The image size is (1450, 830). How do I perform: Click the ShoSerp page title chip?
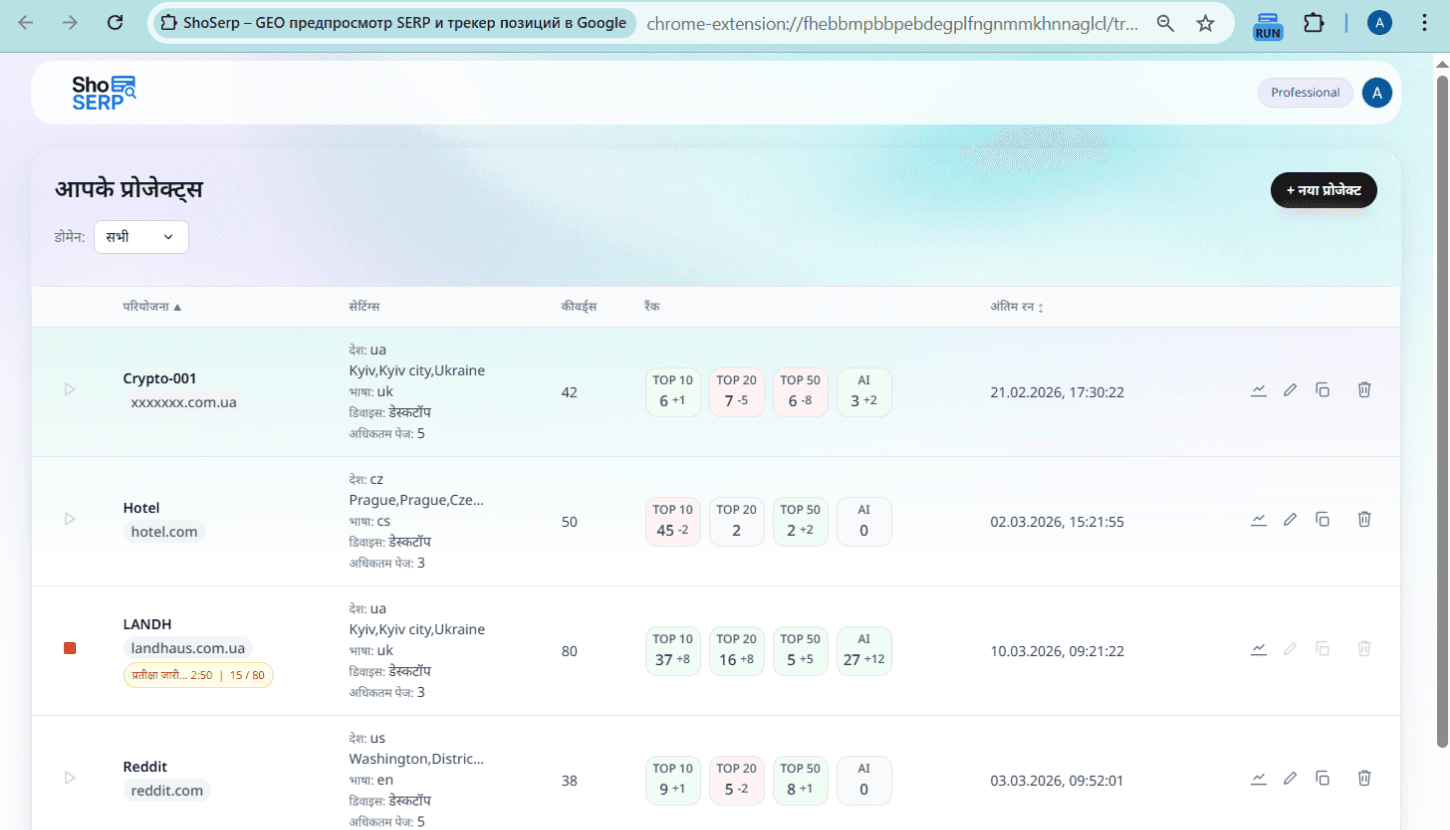(x=394, y=23)
